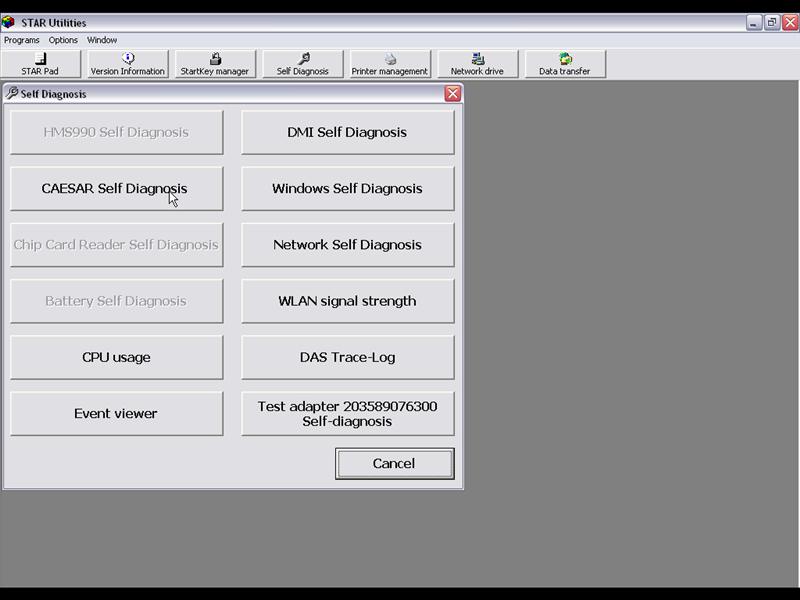Open the Network drive tool
Viewport: 800px width, 600px height.
(477, 64)
